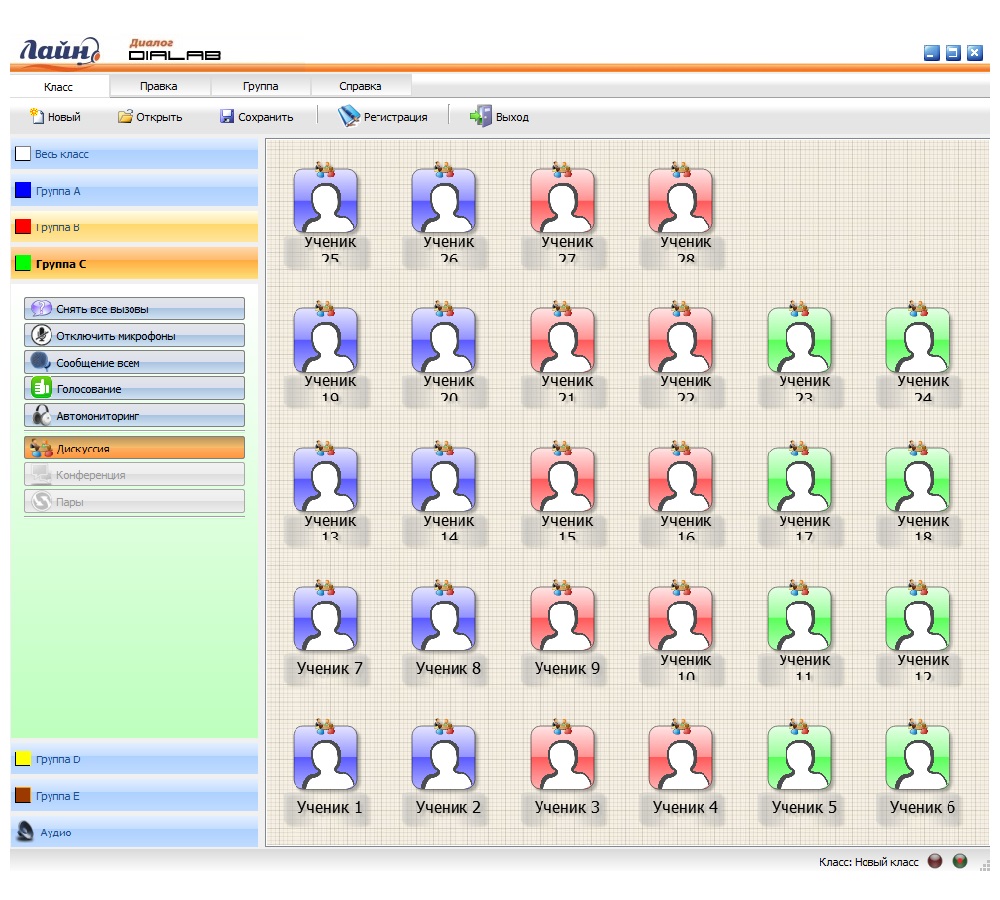Open Регистрация from the toolbar
Screen dimensions: 1000x900
383,117
